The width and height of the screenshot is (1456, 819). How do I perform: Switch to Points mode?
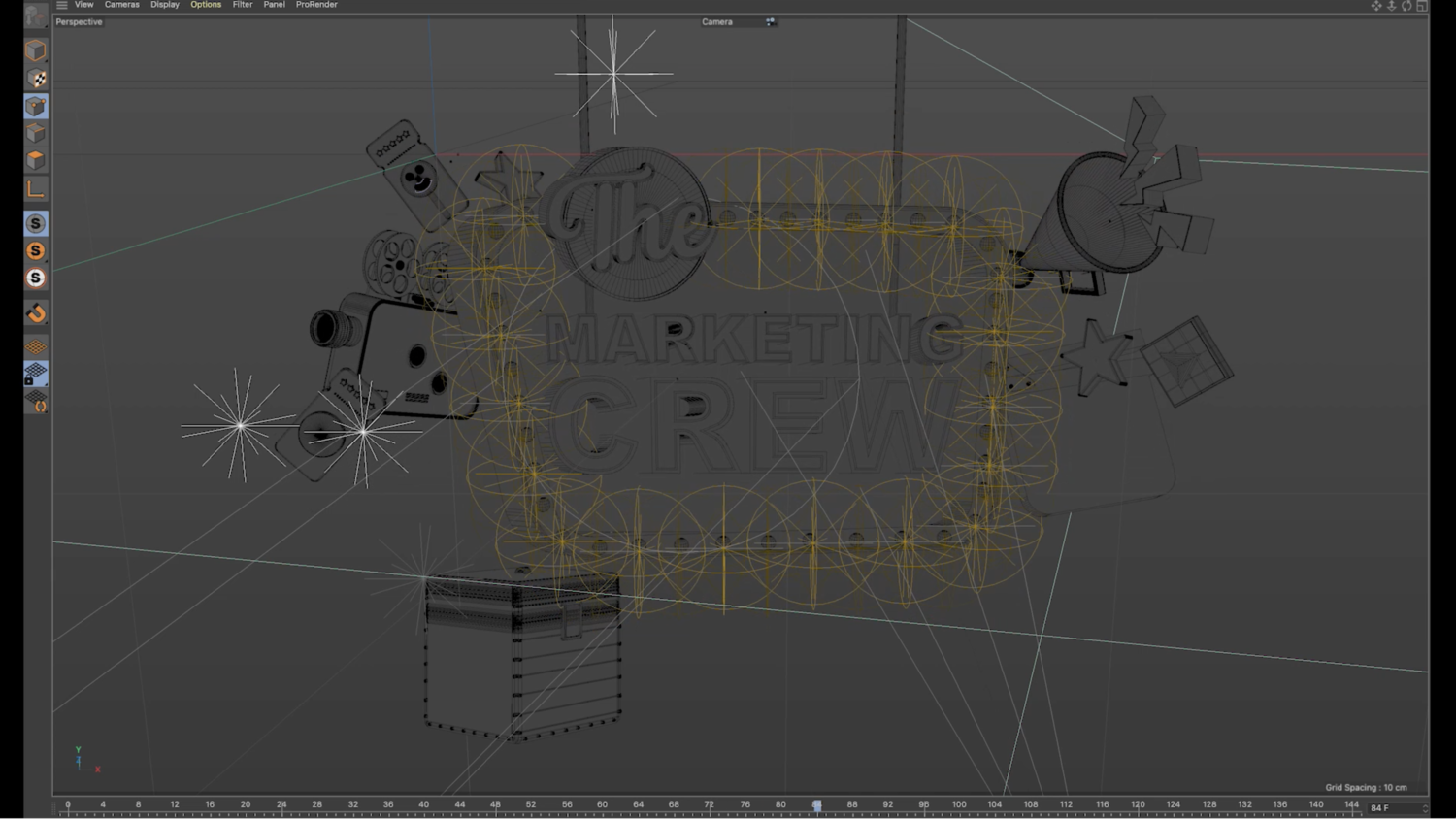click(x=36, y=106)
